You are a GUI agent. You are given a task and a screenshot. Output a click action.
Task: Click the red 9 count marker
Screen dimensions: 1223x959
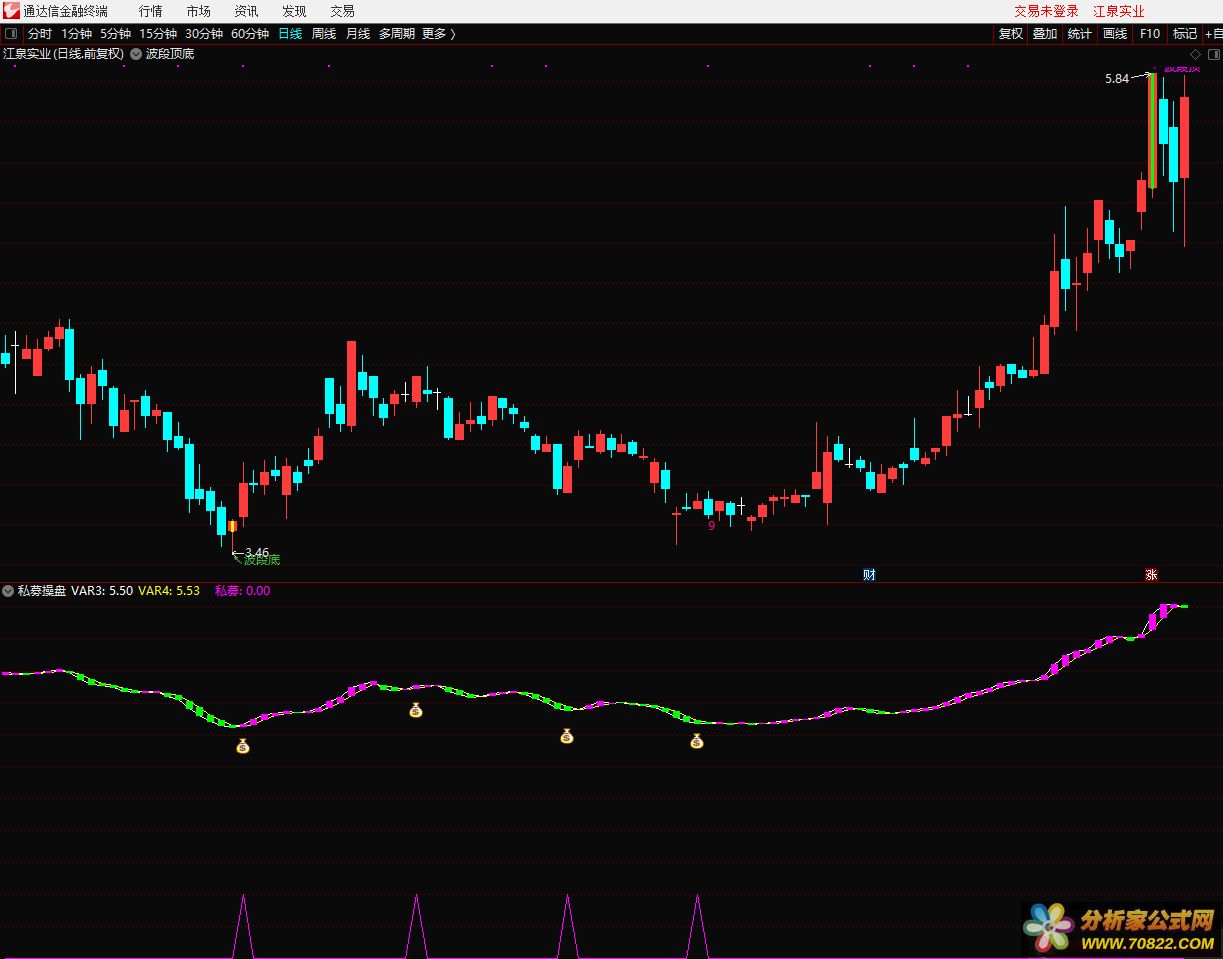(712, 525)
